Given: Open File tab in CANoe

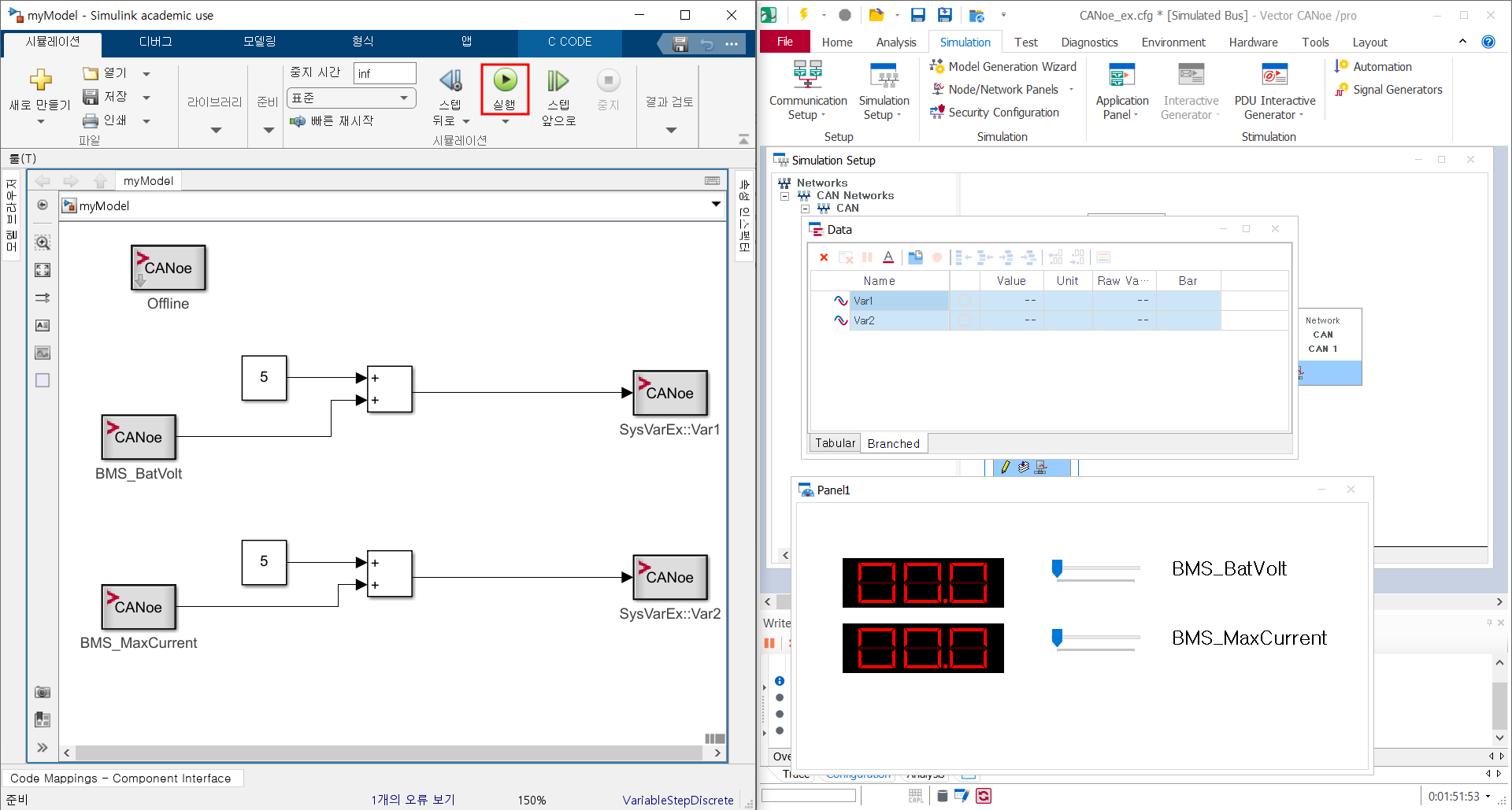Looking at the screenshot, I should pos(785,42).
